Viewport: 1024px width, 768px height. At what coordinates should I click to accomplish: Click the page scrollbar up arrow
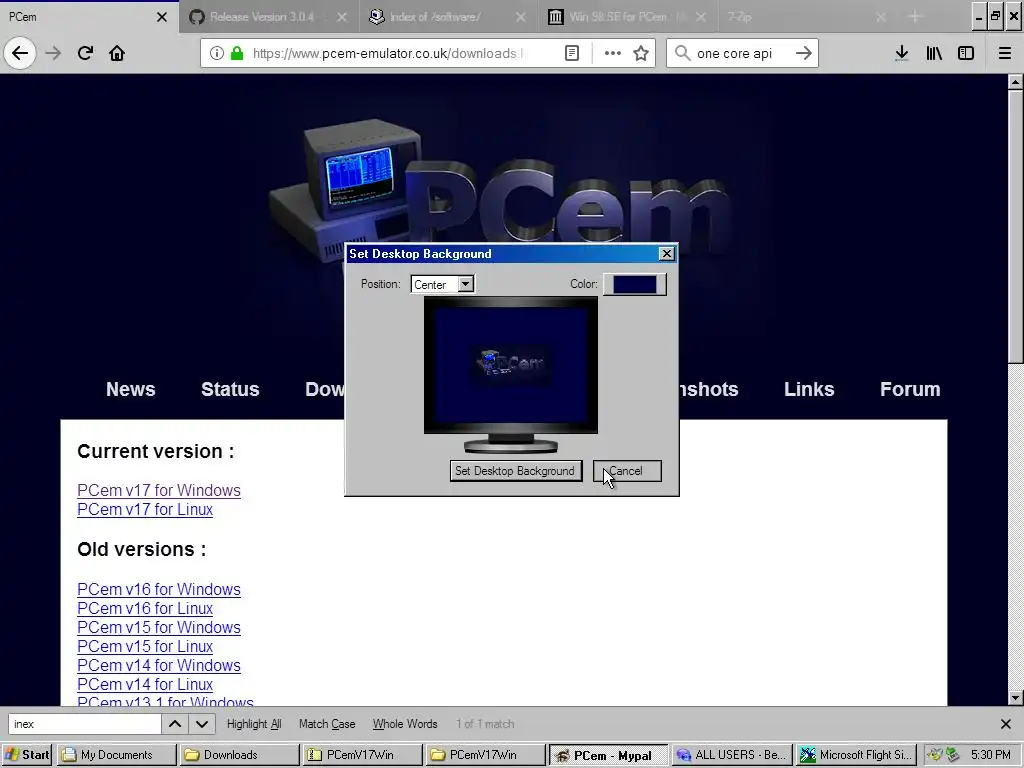tap(1015, 82)
